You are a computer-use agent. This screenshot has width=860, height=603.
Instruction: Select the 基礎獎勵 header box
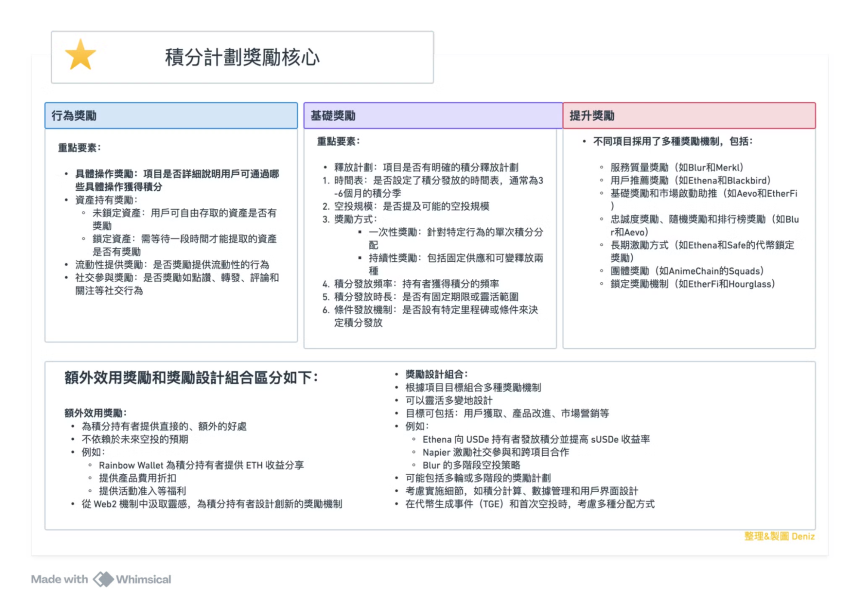[x=433, y=115]
